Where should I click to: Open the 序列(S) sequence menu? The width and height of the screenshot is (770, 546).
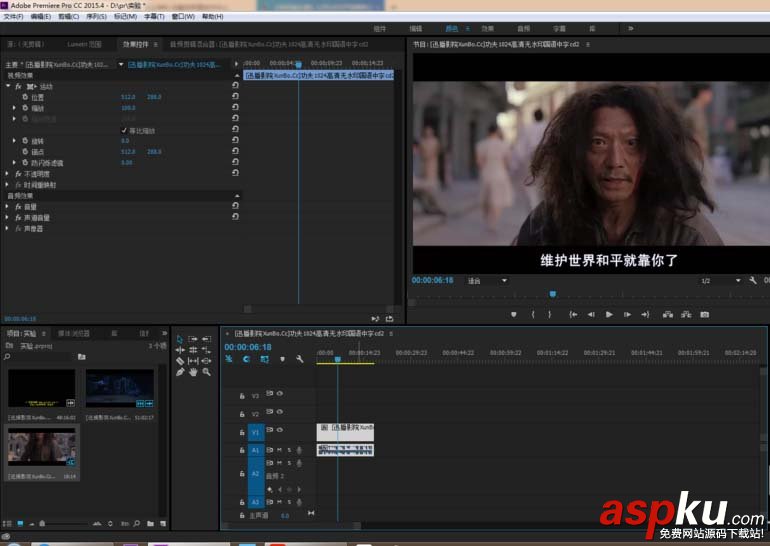96,17
